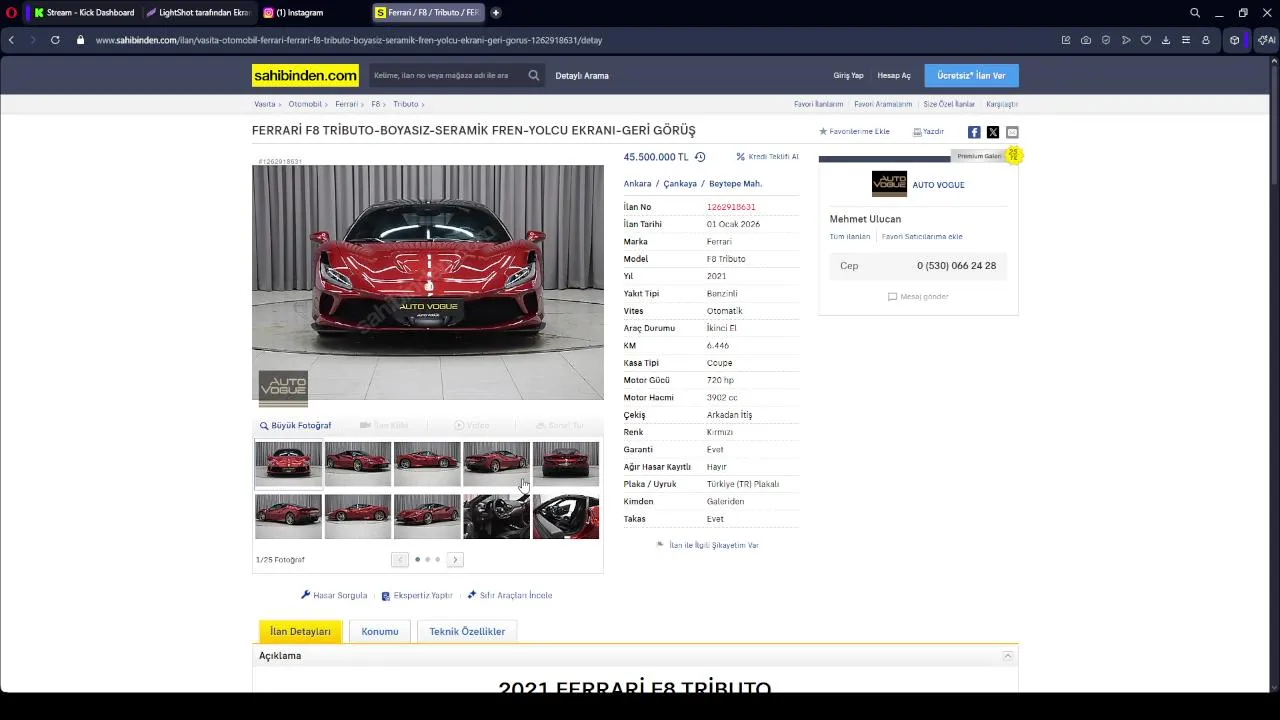
Task: Click the Hesap Aç sign-up link
Action: [x=894, y=76]
